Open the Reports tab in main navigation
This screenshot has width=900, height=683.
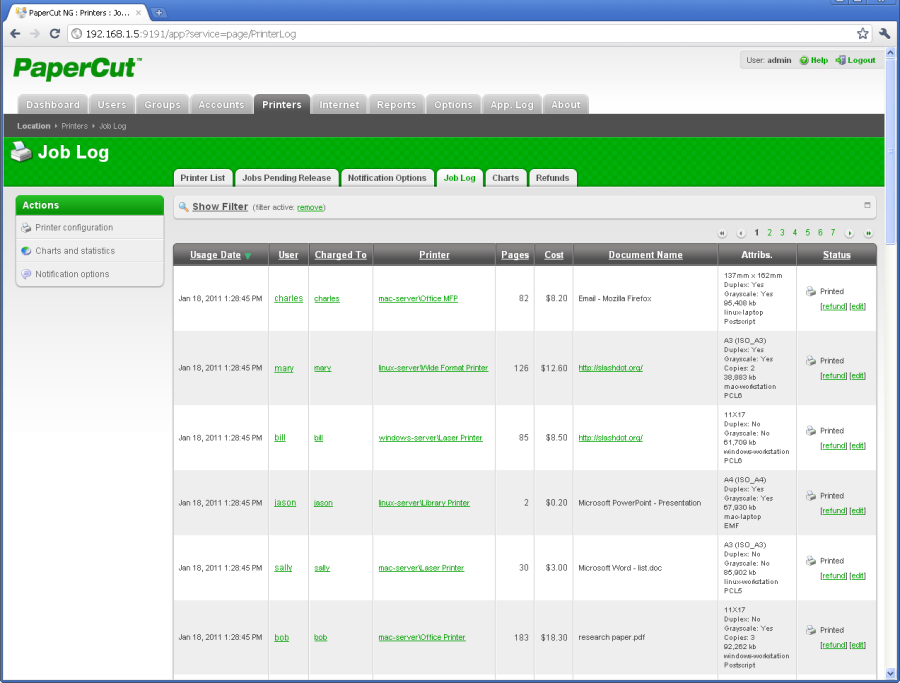396,104
